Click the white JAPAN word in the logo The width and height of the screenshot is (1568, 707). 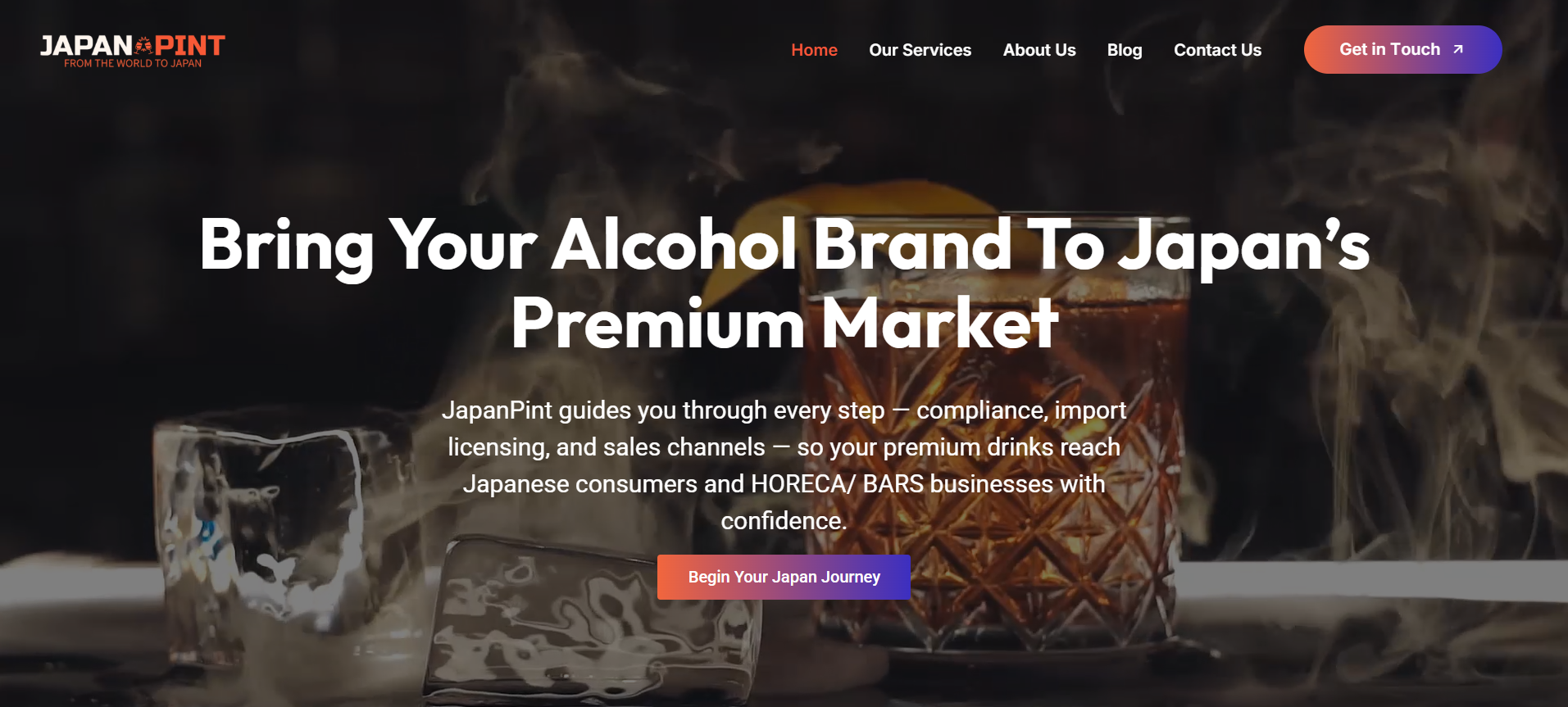click(87, 45)
